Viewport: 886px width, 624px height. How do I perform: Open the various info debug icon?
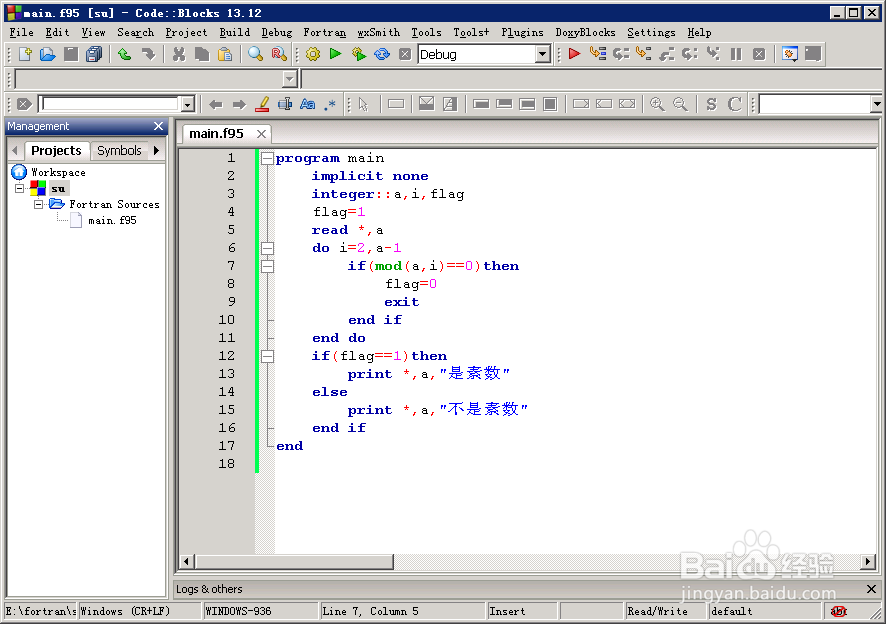coord(813,54)
